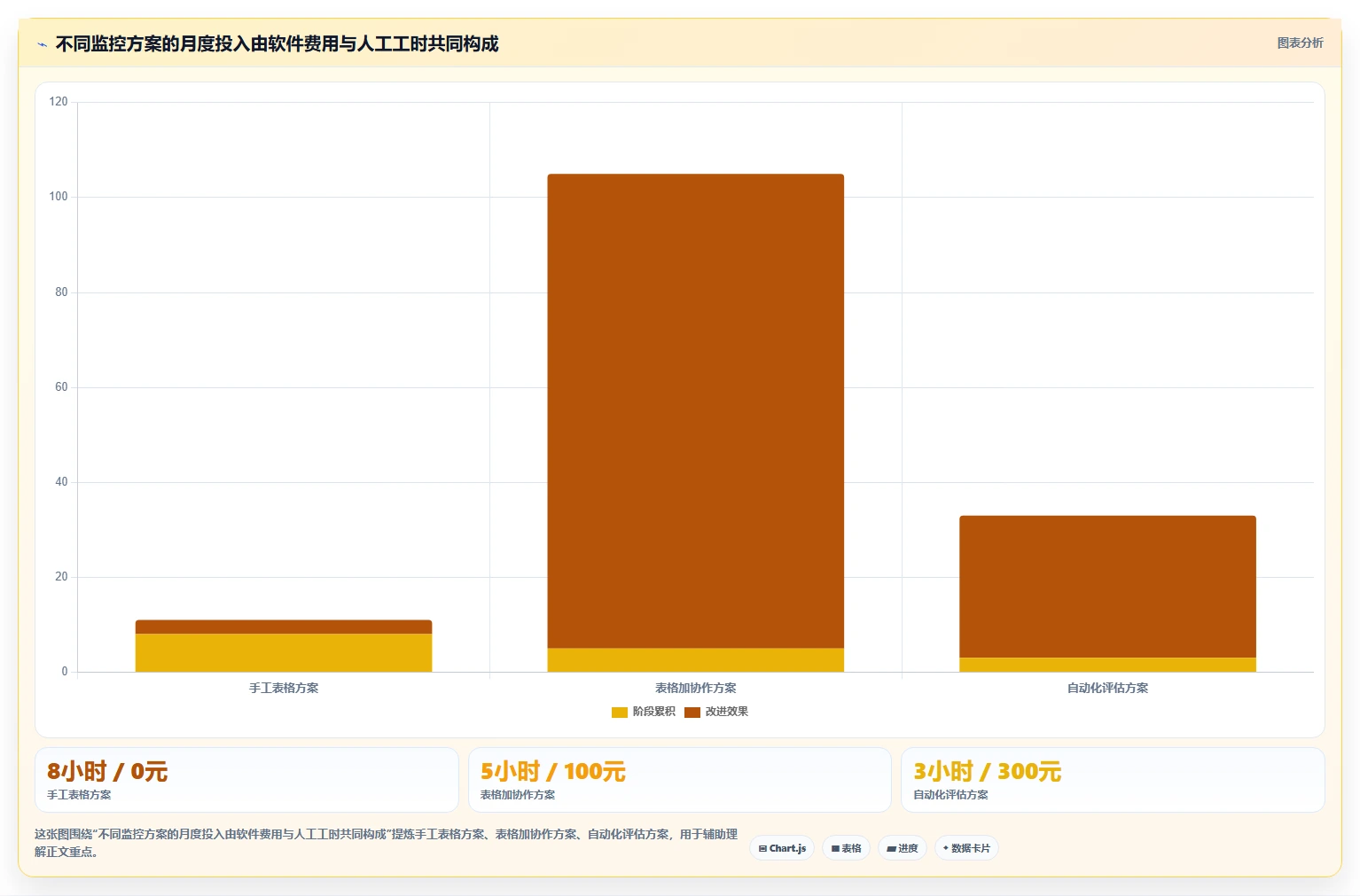Click the 阶段累积 legend text
The height and width of the screenshot is (896, 1360).
pos(654,712)
